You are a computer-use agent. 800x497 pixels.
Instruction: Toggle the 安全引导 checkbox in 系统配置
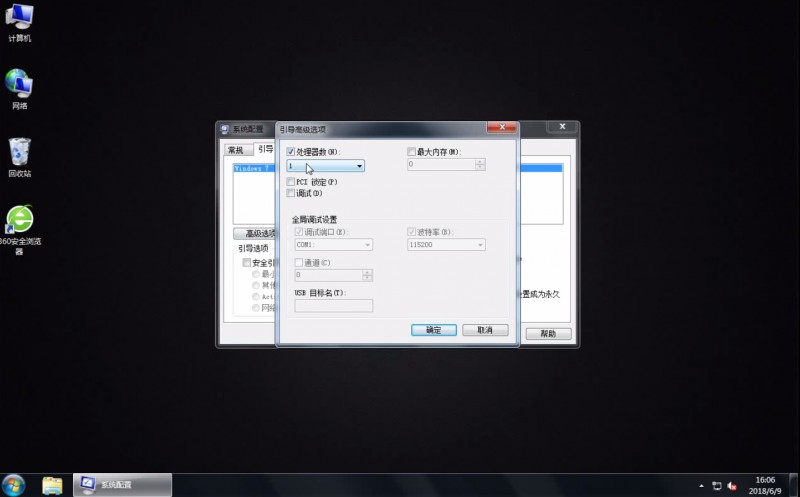[246, 263]
